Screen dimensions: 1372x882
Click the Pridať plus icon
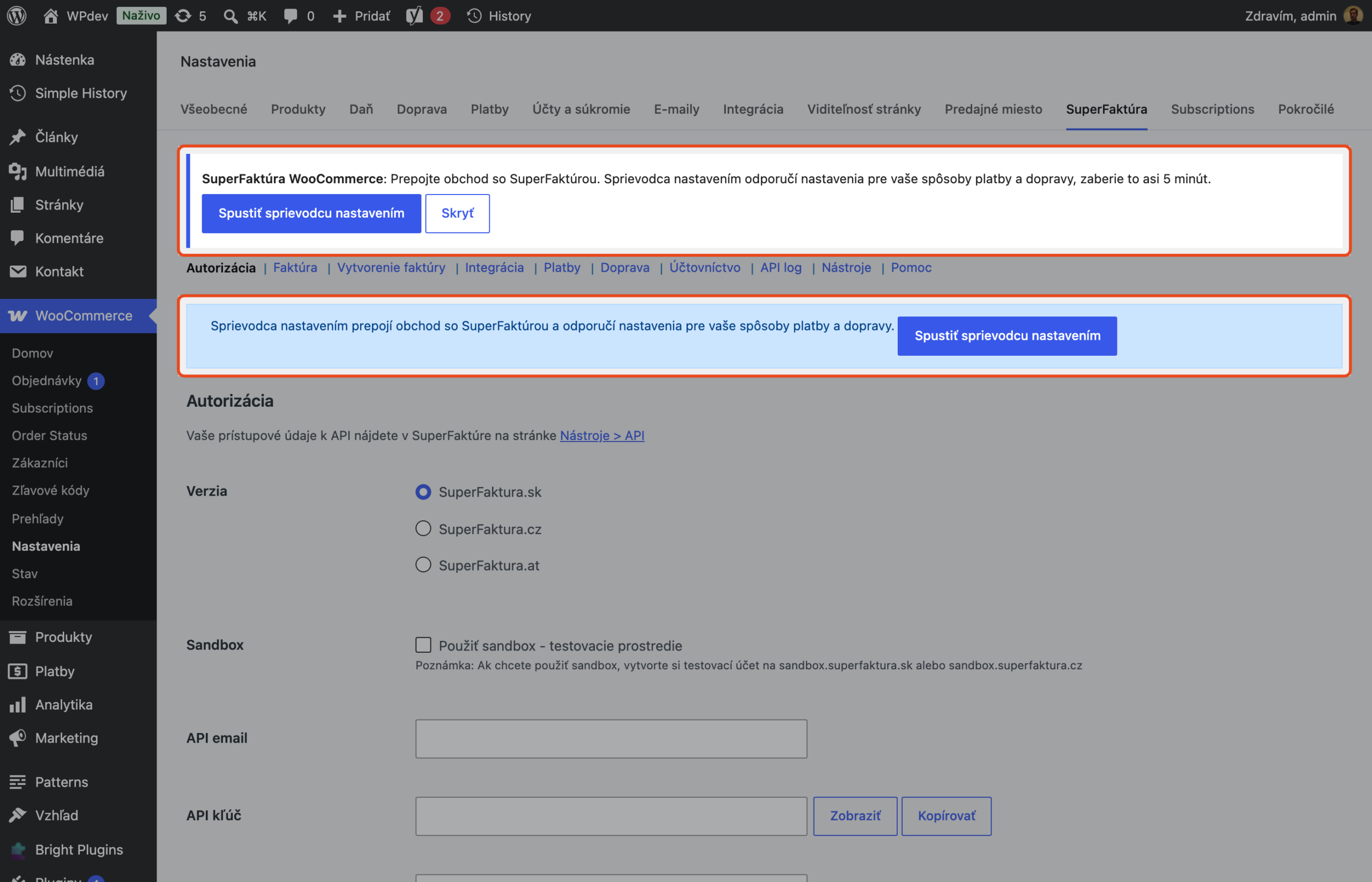339,16
